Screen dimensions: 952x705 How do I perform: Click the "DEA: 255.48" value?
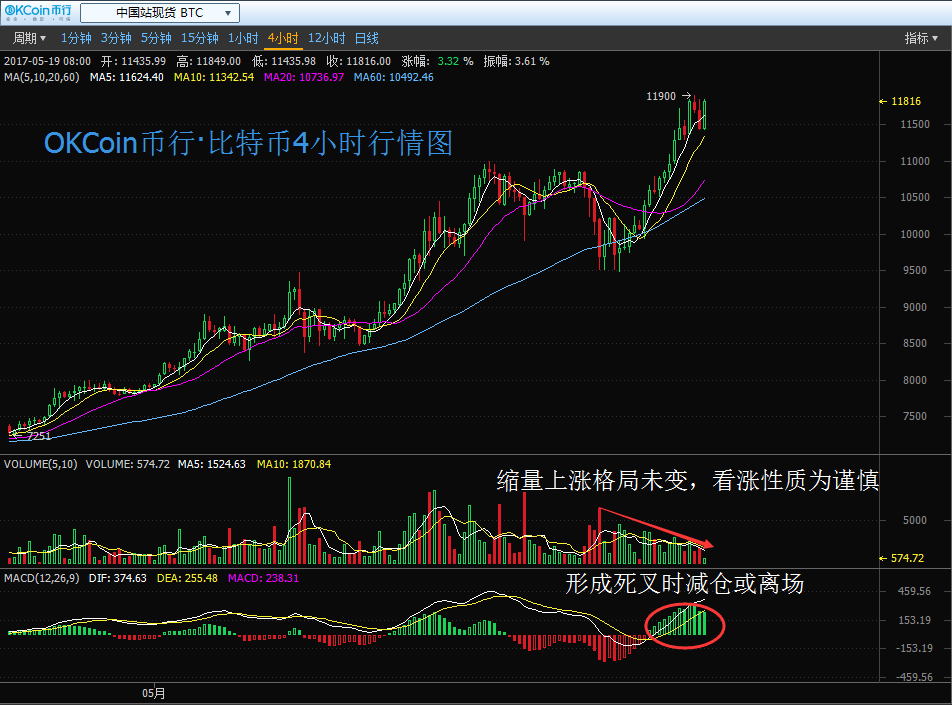point(187,578)
